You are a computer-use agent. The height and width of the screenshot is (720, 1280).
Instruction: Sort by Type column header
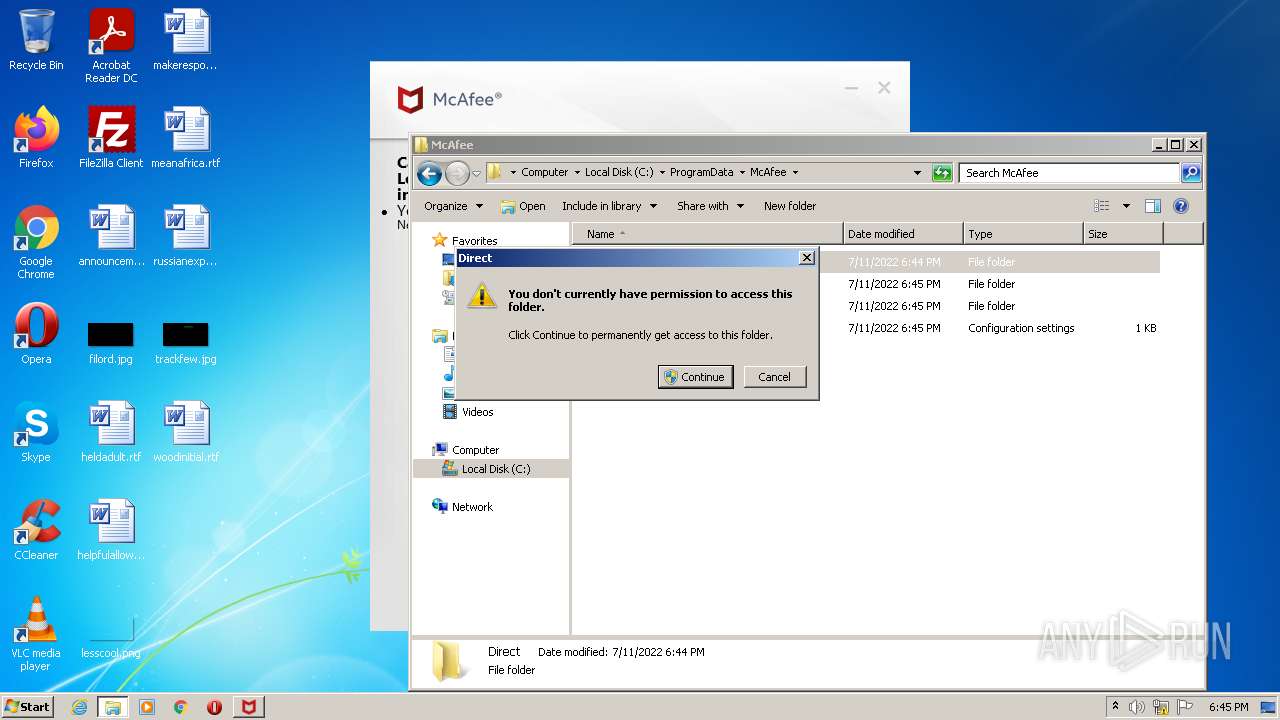click(1023, 234)
